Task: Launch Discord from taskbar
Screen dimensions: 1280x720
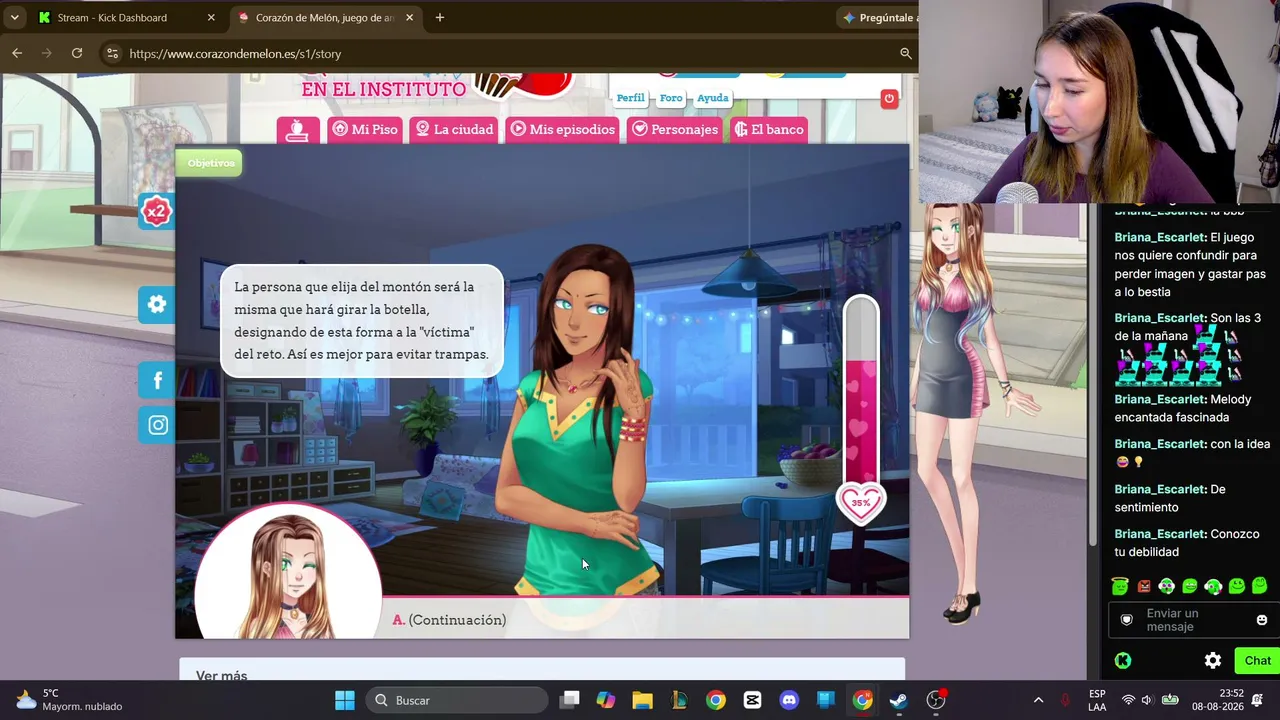Action: click(x=789, y=700)
